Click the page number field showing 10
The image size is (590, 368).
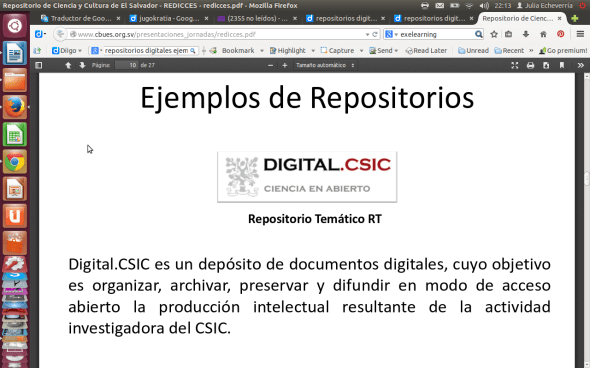point(126,65)
